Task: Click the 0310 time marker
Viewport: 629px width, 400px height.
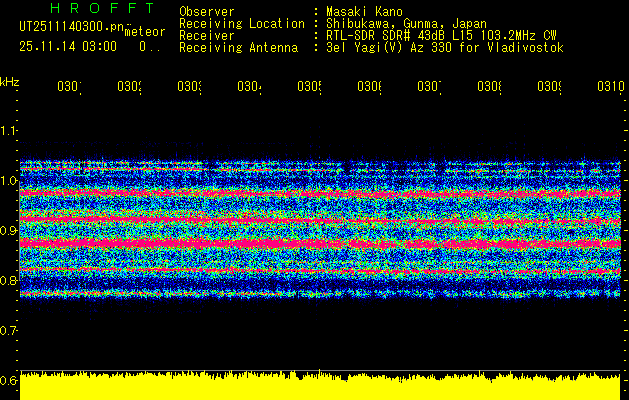Action: click(611, 86)
